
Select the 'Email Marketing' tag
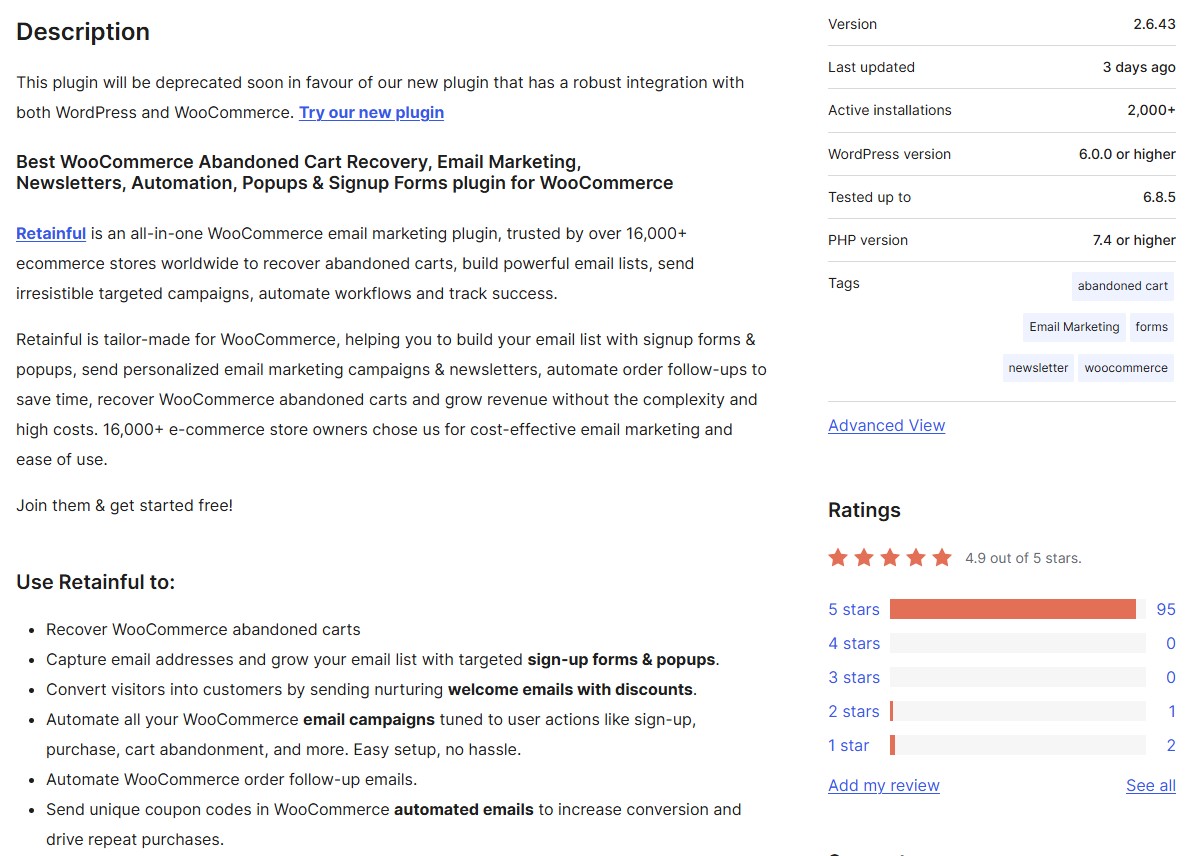(1073, 327)
